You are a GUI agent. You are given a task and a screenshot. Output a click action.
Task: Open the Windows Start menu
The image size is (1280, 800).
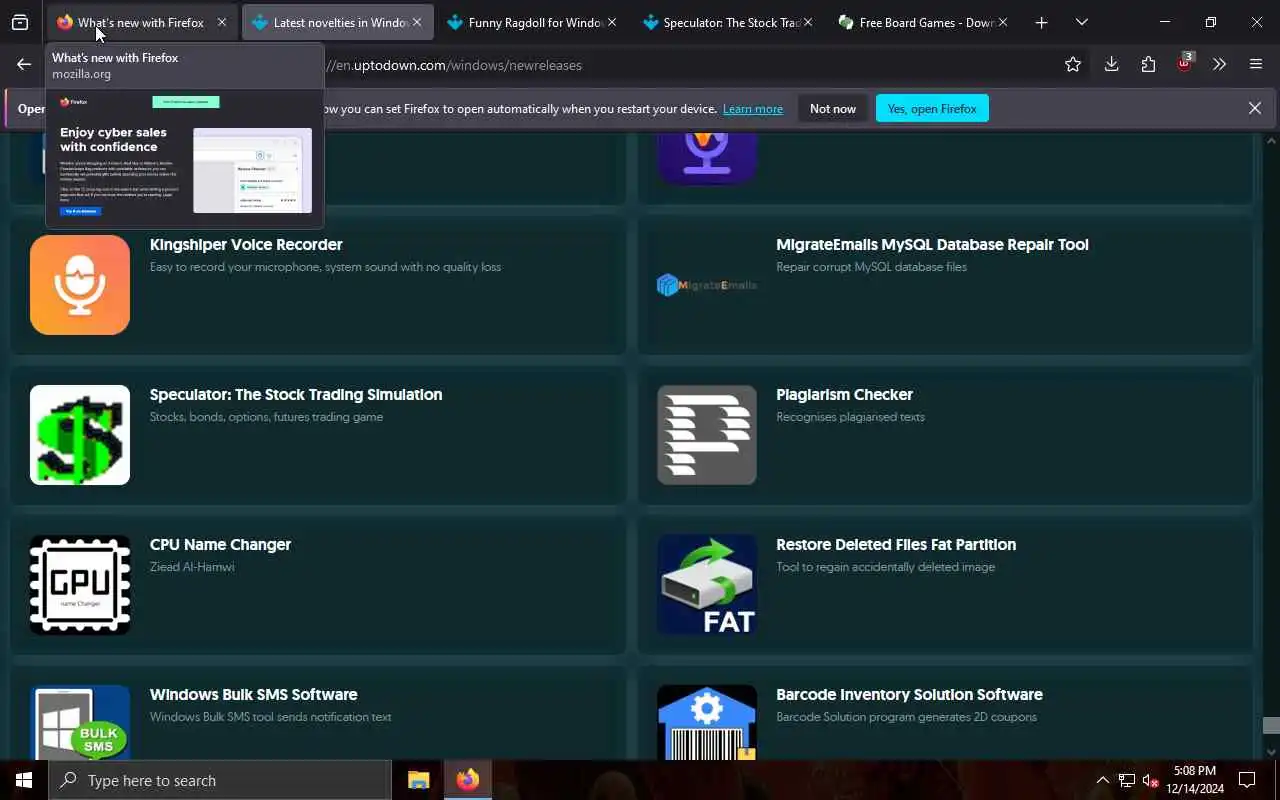(24, 780)
